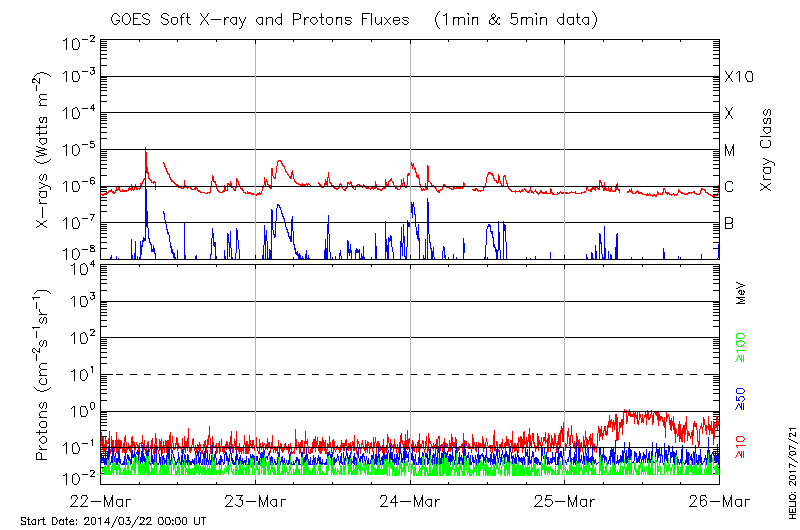Click the HELIO 2017/07/21 timestamp
Screen dimensions: 800x530
(x=790, y=466)
